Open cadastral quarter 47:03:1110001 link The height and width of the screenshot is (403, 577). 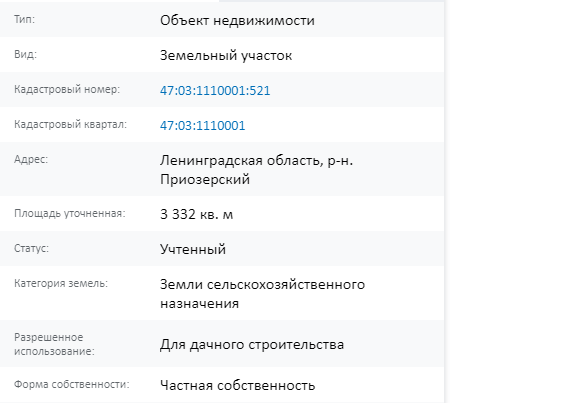pos(202,126)
